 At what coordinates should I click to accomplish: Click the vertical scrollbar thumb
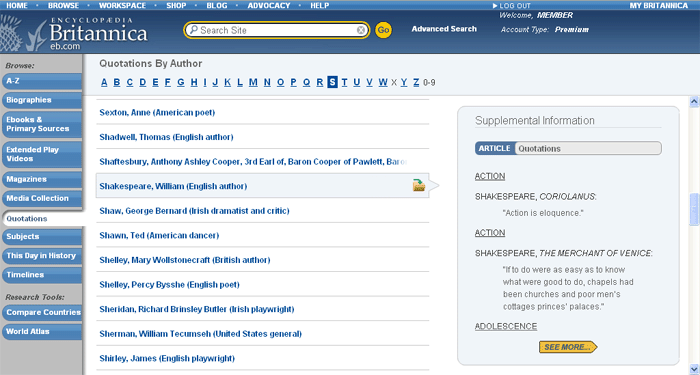click(x=694, y=209)
